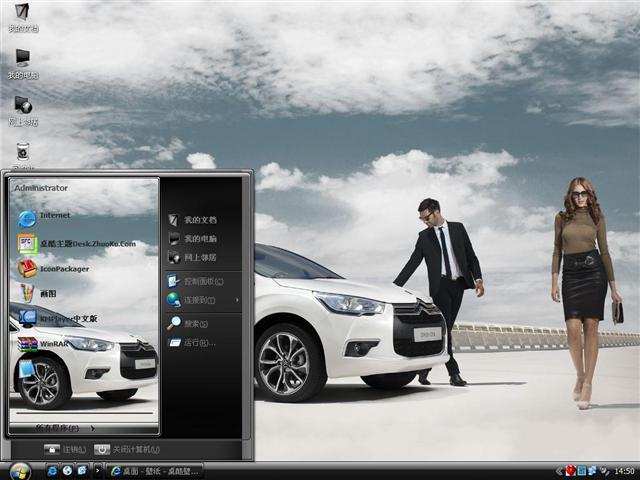Open 我的电脑 in the right panel

[x=193, y=239]
